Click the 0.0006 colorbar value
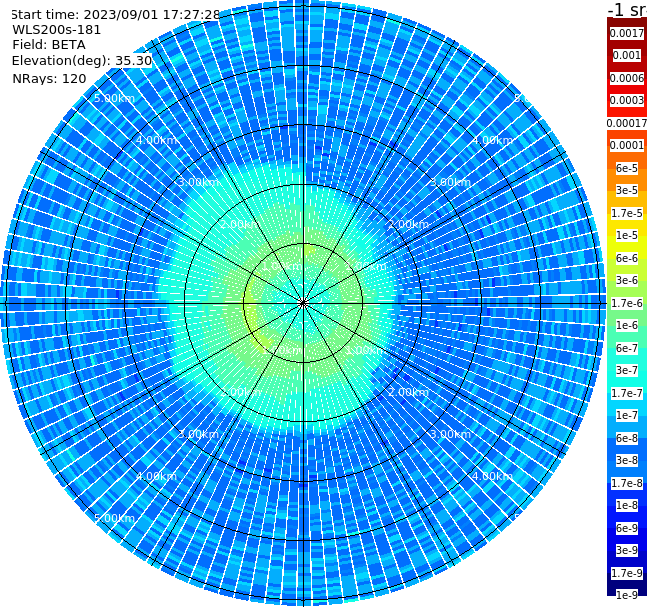Screen dimensions: 647x607 click(x=627, y=78)
